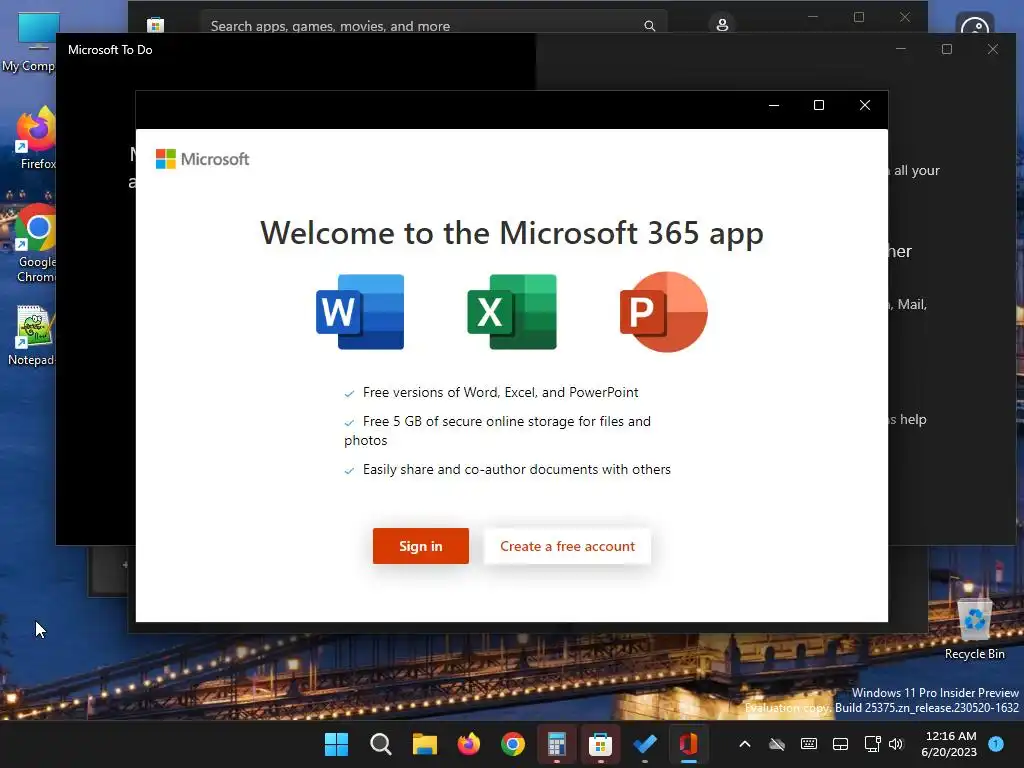The height and width of the screenshot is (768, 1024).
Task: Maximize the Microsoft To Do window
Action: [947, 49]
